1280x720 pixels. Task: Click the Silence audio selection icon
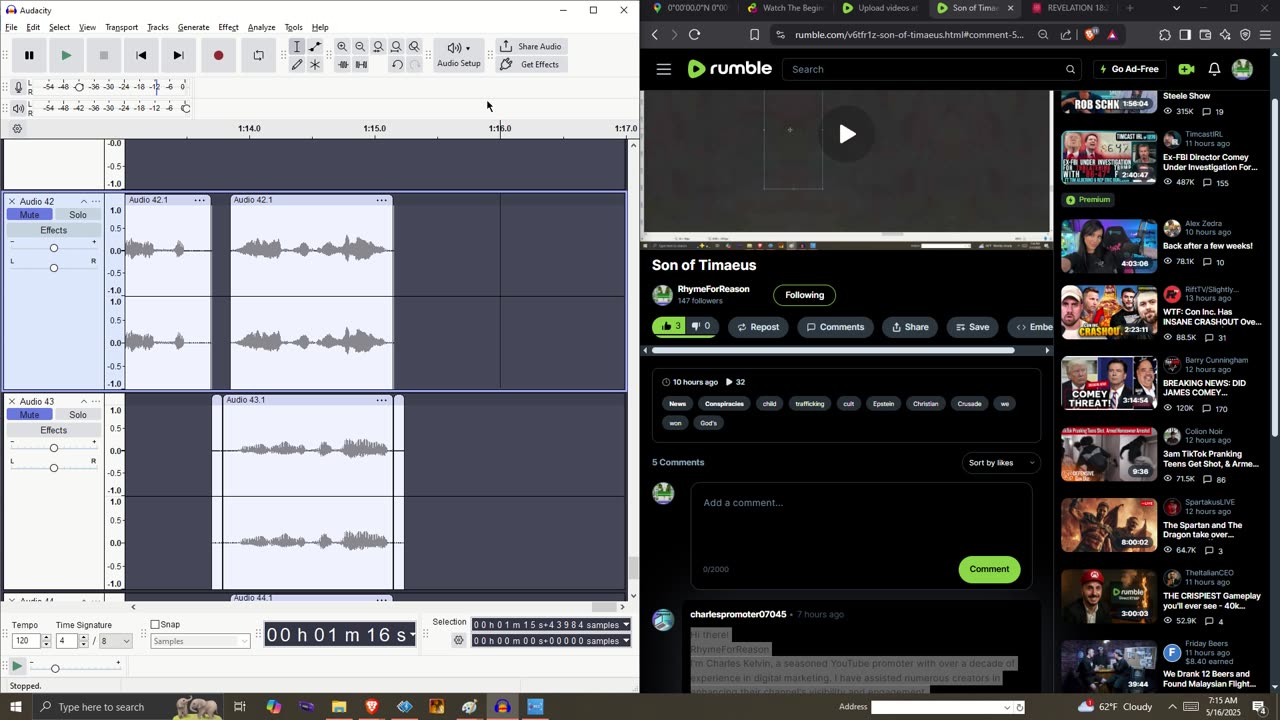361,65
